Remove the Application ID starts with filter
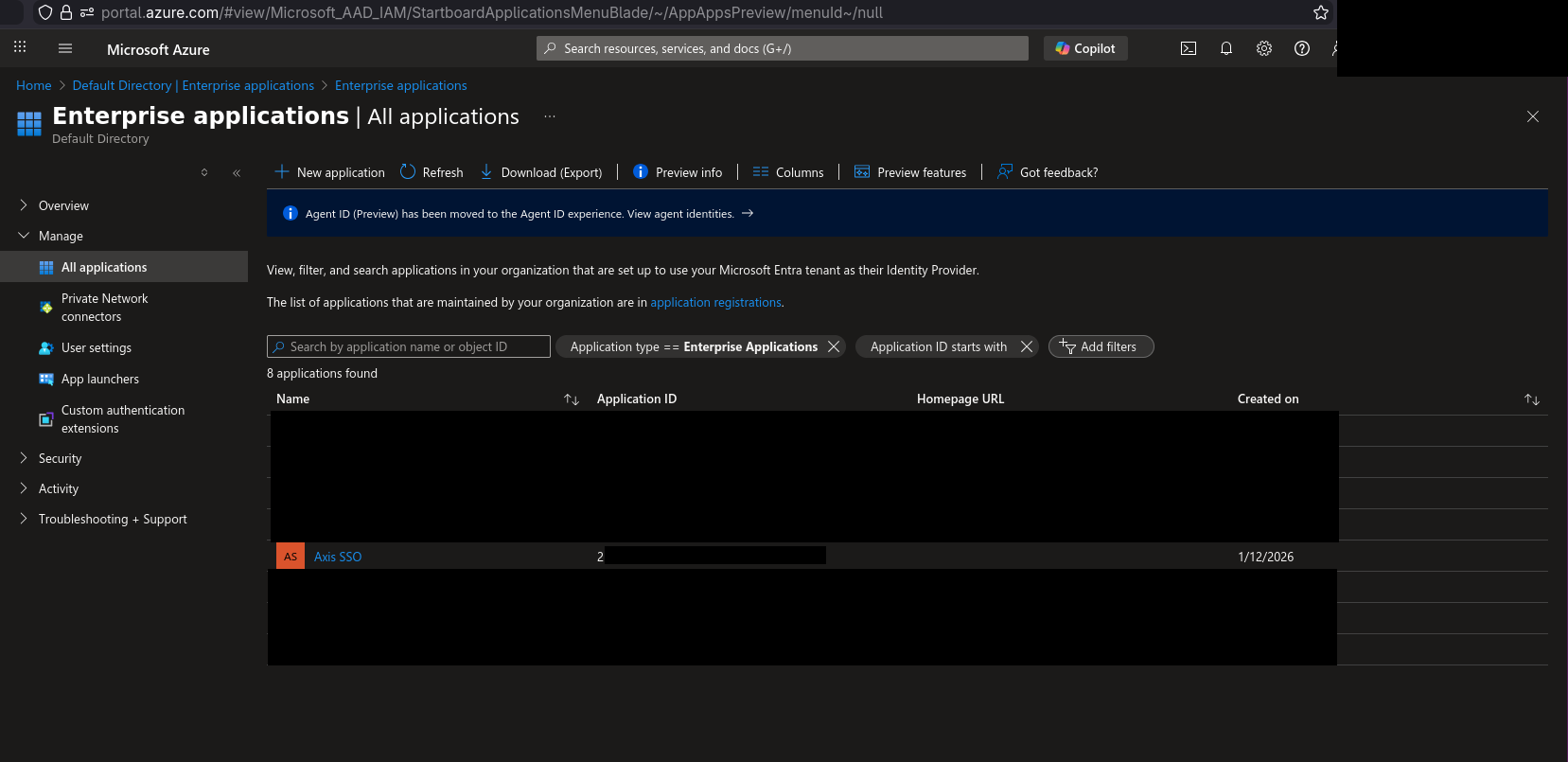The image size is (1568, 762). [1027, 346]
